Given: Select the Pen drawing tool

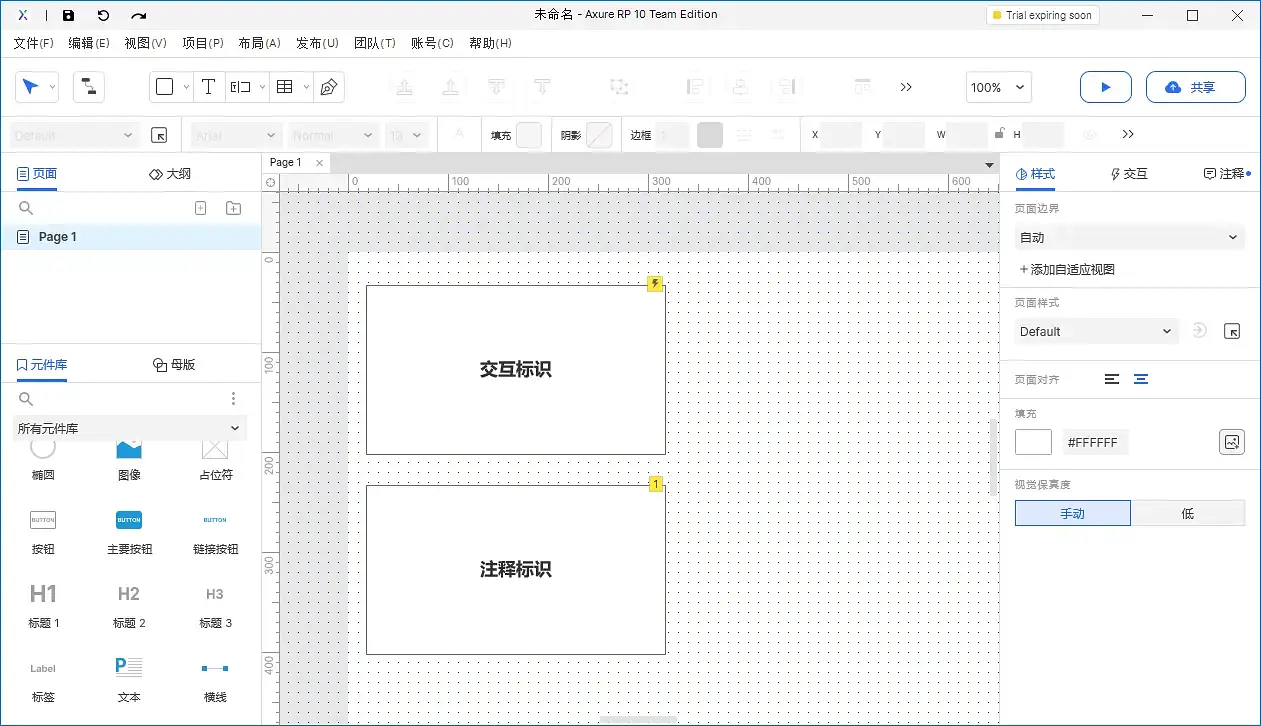Looking at the screenshot, I should [327, 87].
